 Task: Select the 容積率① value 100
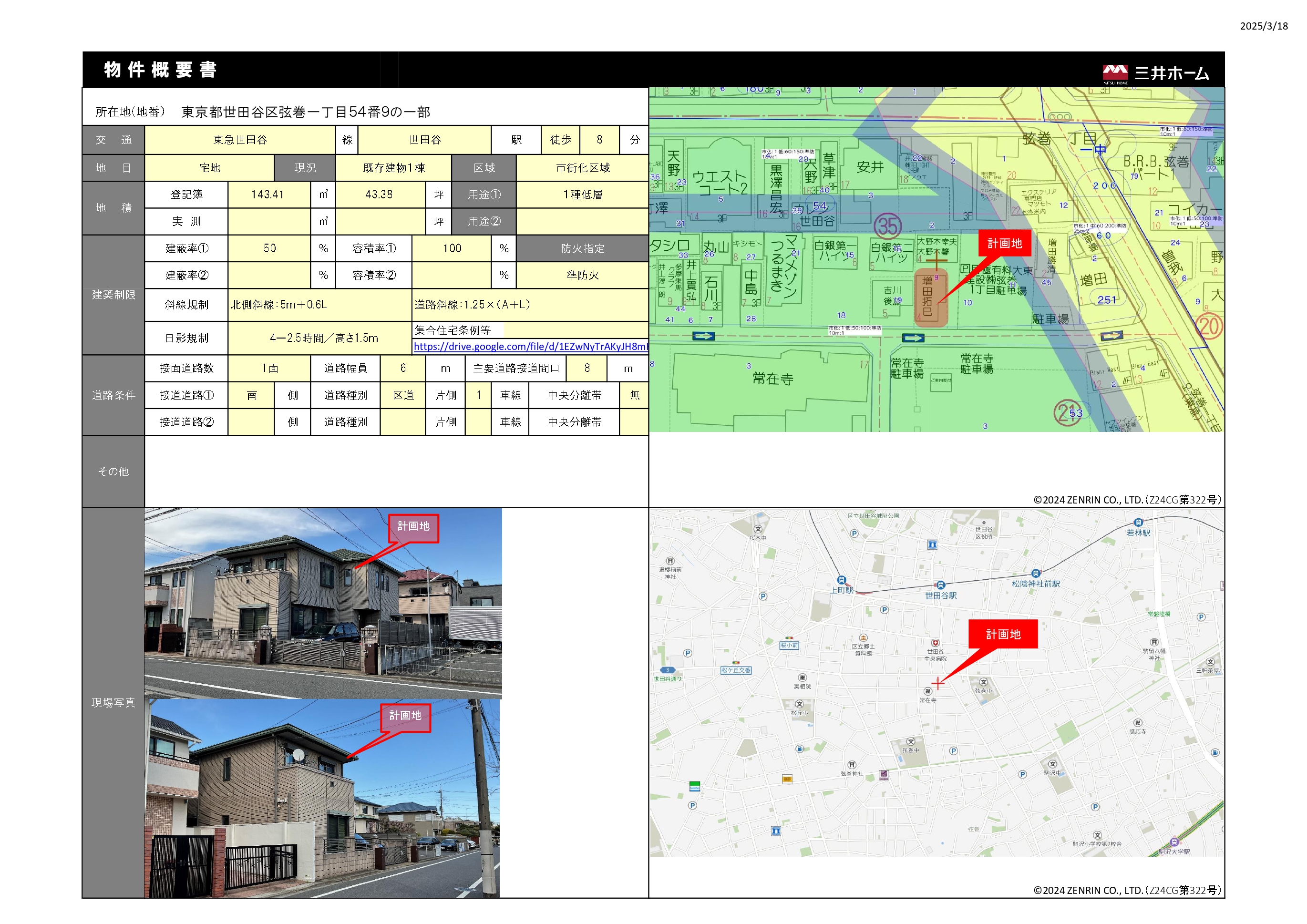(452, 248)
